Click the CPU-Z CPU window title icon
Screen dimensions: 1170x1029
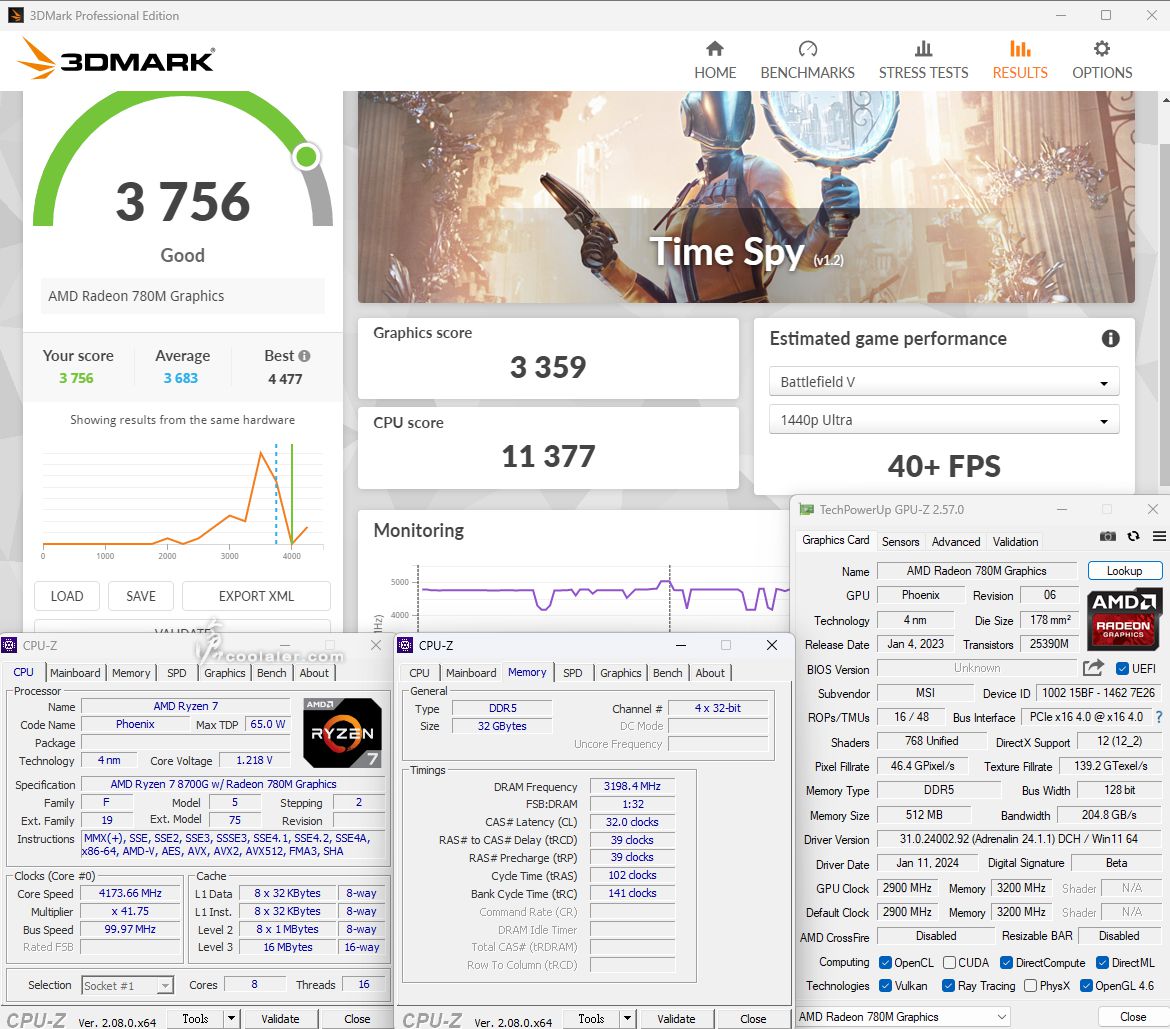[10, 645]
